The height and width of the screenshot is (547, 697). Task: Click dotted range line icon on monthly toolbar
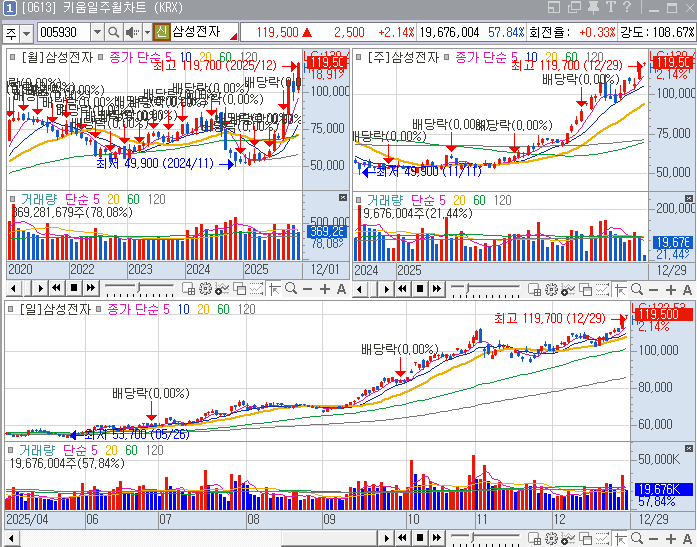(256, 289)
